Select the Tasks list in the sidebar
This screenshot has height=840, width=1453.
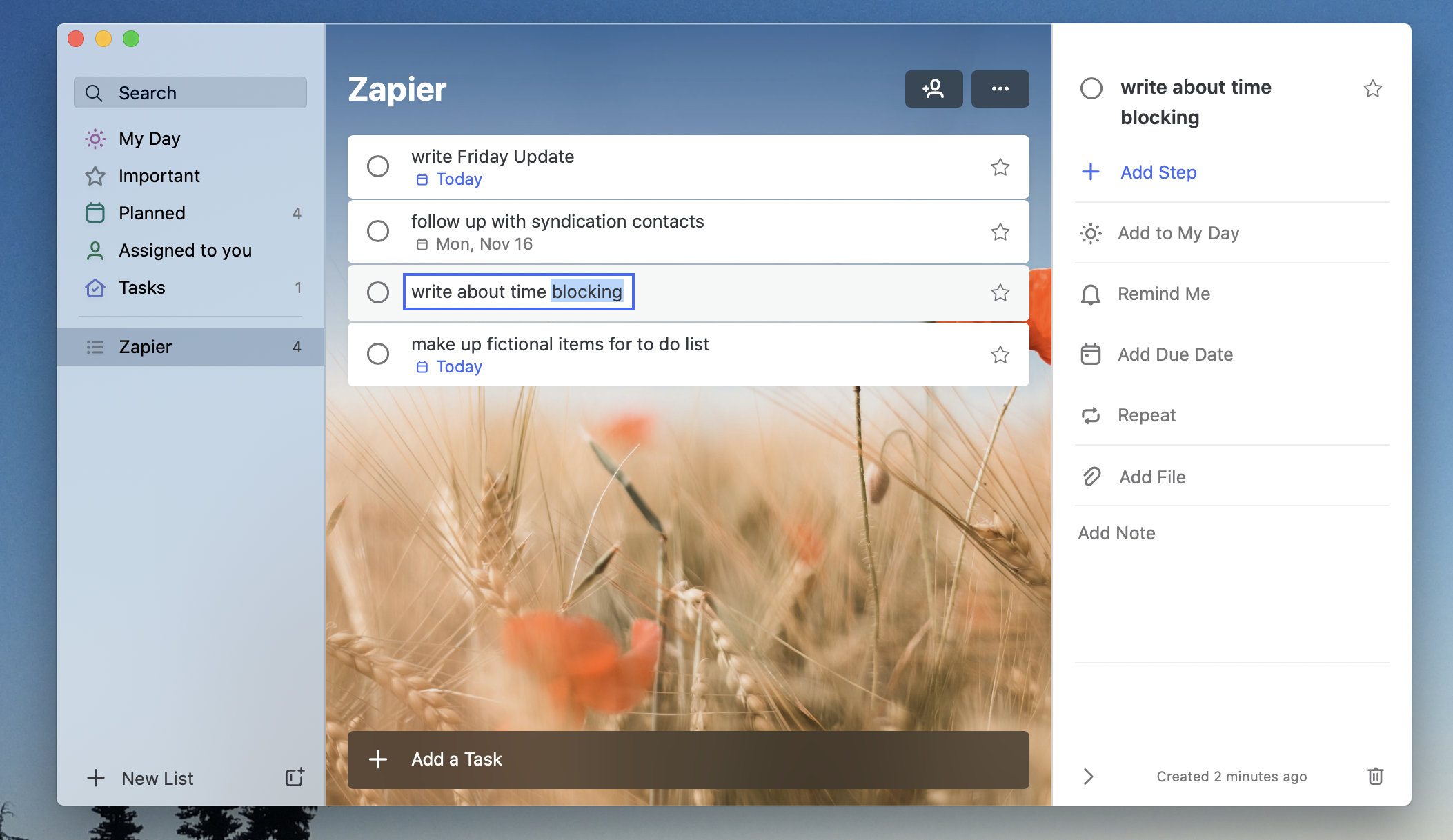(142, 287)
